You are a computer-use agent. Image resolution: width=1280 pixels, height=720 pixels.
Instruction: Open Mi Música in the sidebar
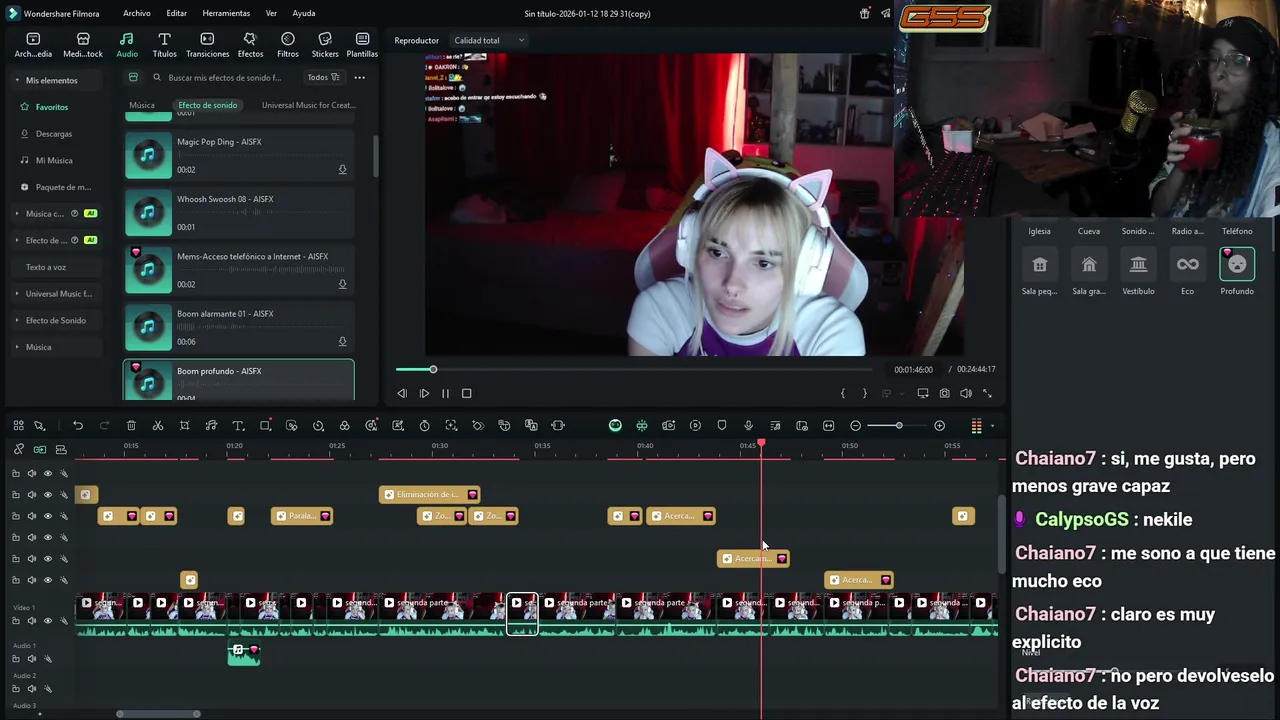(54, 160)
